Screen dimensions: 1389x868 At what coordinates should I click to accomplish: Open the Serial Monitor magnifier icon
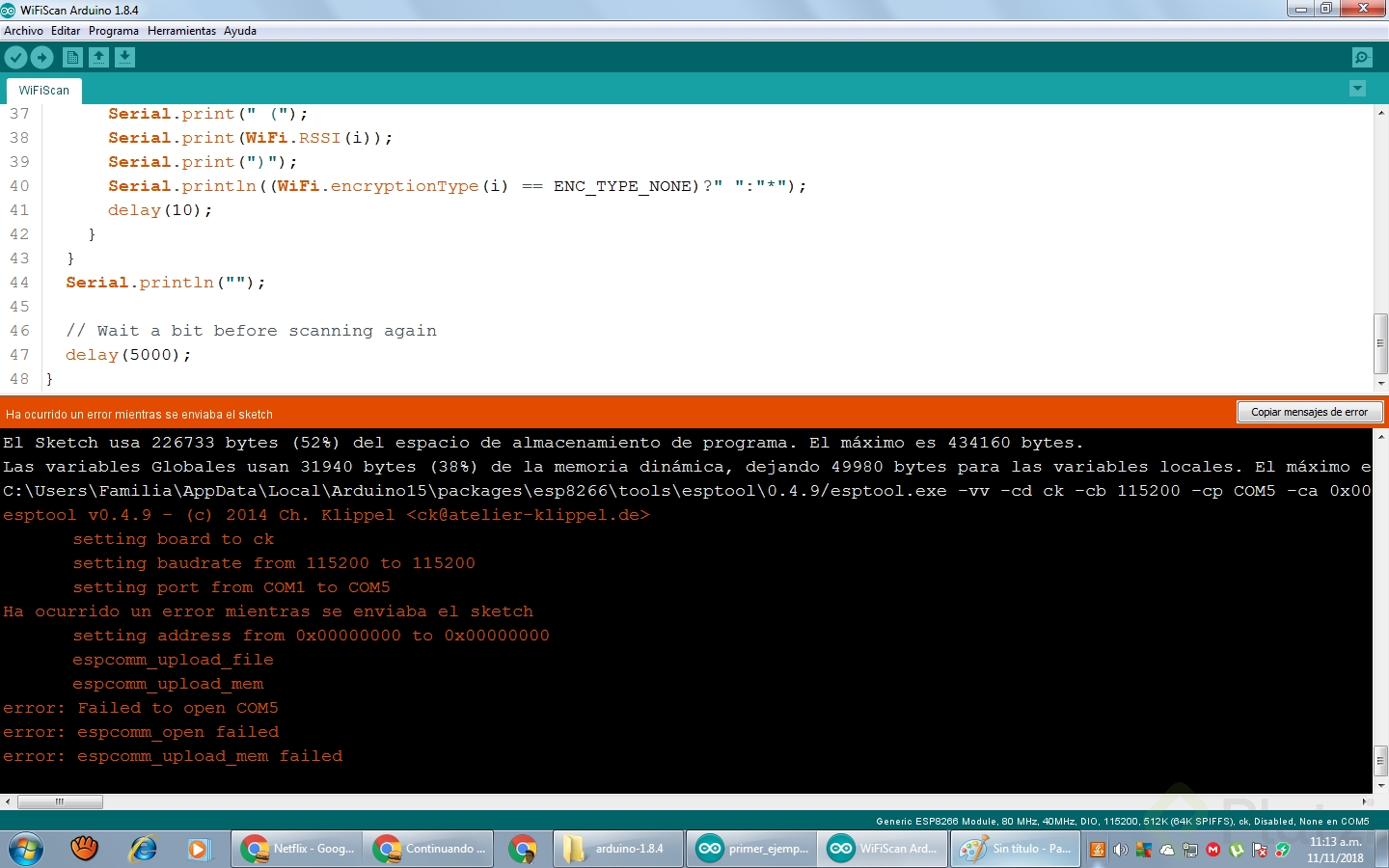coord(1362,58)
